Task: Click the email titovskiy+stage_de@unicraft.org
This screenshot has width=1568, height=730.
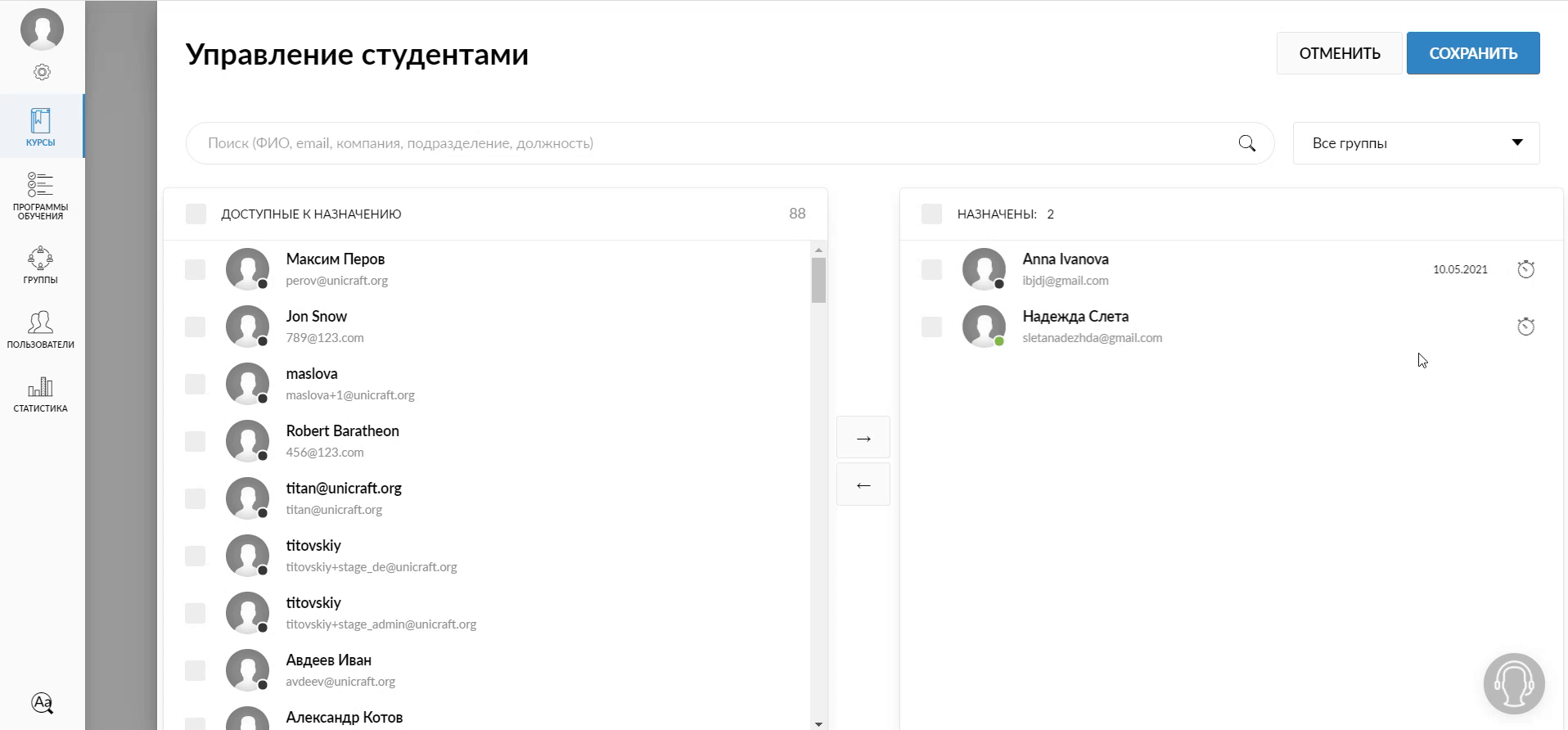Action: coord(372,567)
